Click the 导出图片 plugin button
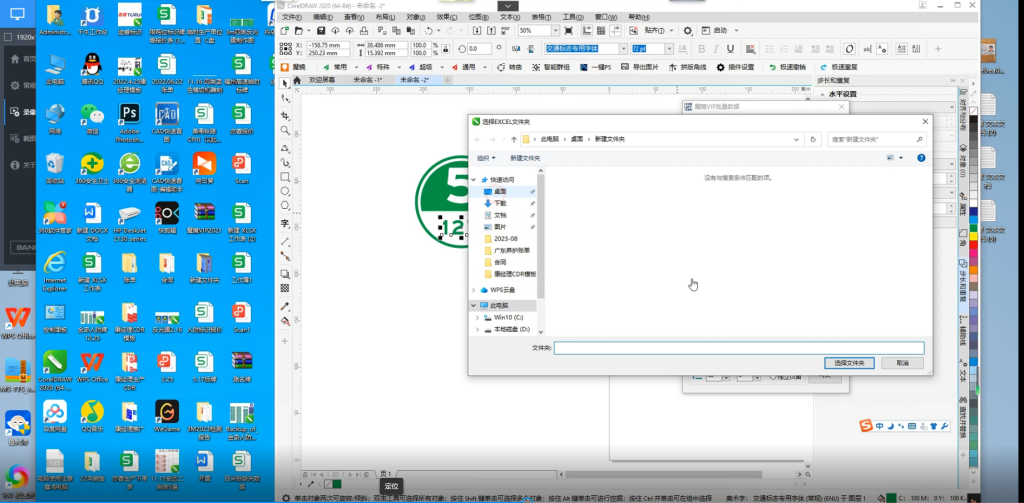This screenshot has width=1024, height=503. (640, 67)
